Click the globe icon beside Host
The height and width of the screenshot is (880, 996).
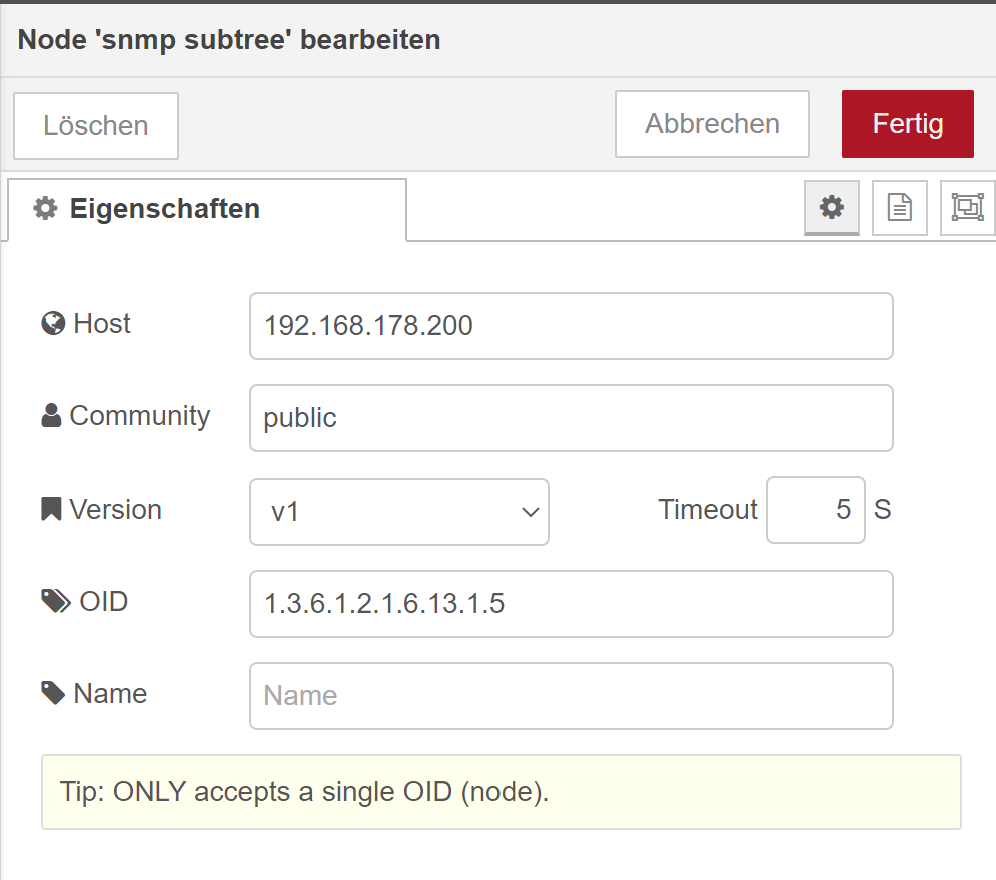55,322
